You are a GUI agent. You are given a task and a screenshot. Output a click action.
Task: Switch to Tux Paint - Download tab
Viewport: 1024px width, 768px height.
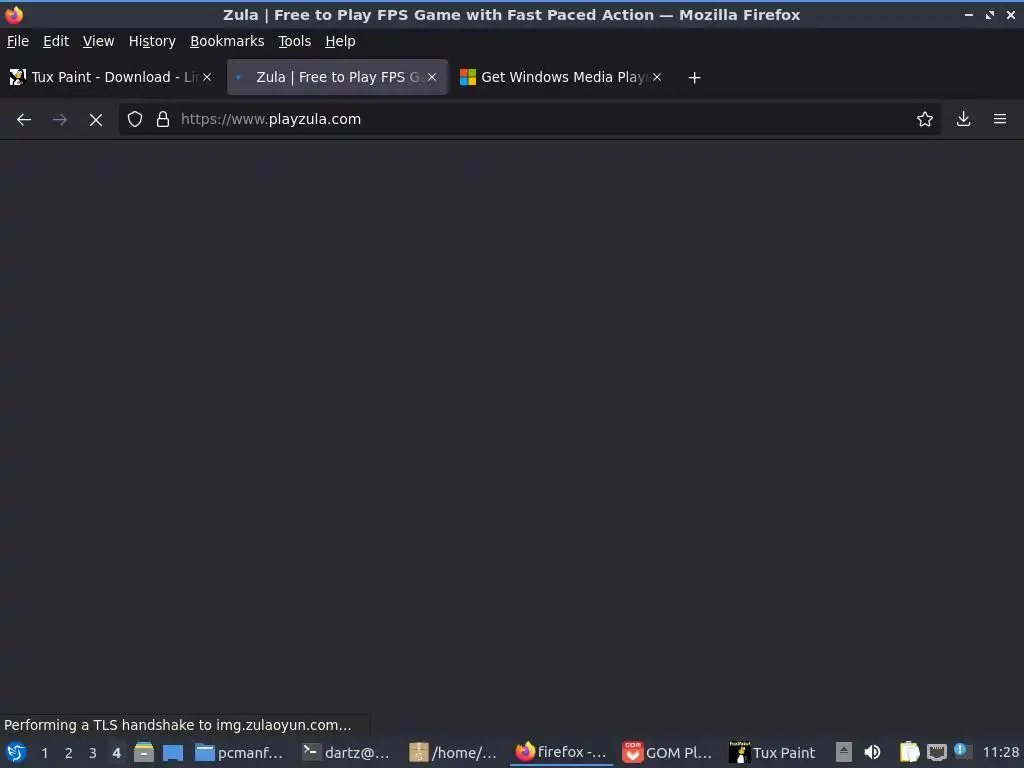point(111,77)
